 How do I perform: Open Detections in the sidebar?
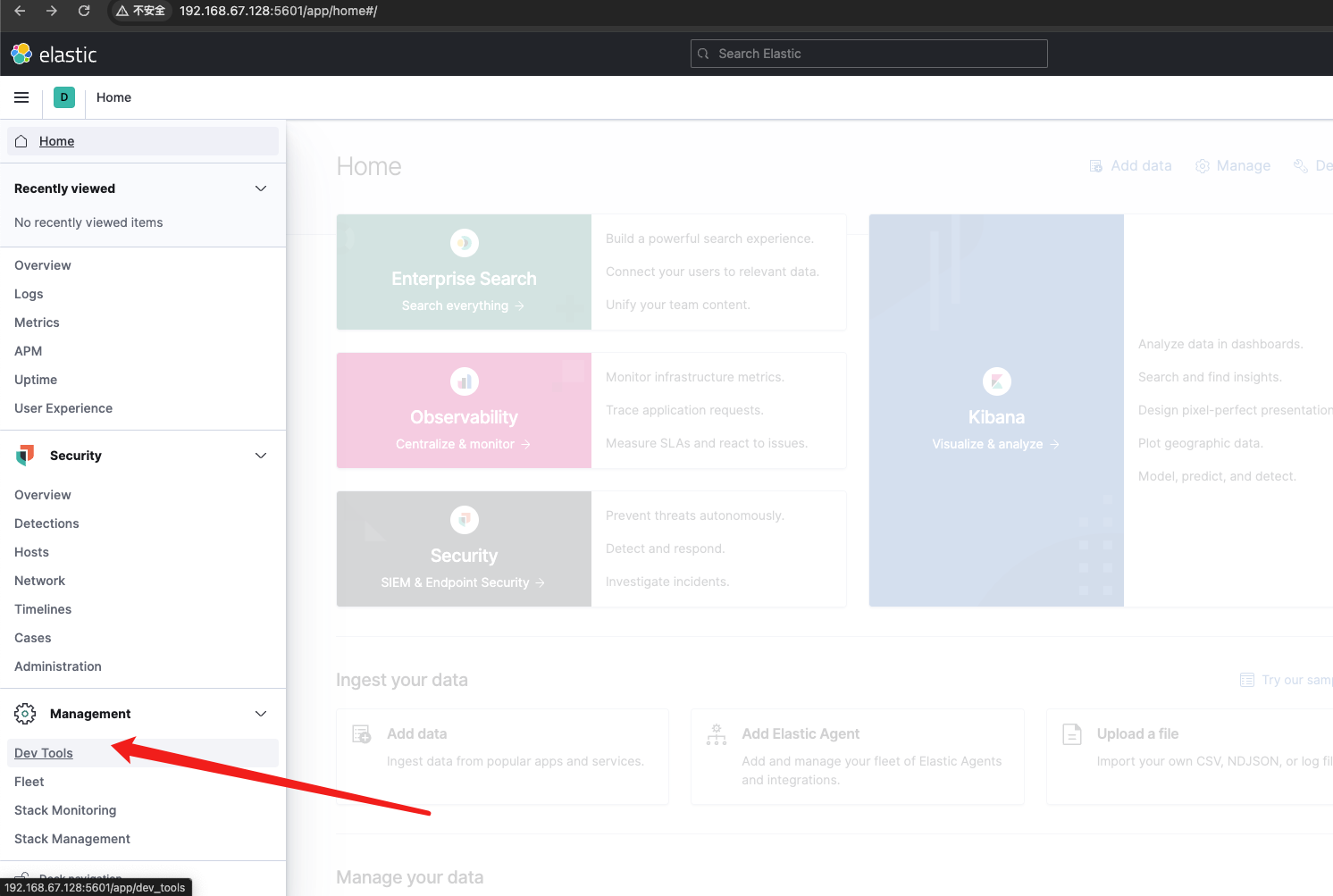(x=46, y=523)
